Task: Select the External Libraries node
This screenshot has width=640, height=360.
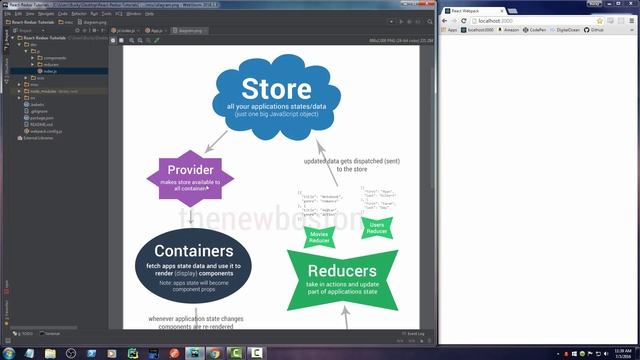Action: pyautogui.click(x=35, y=138)
